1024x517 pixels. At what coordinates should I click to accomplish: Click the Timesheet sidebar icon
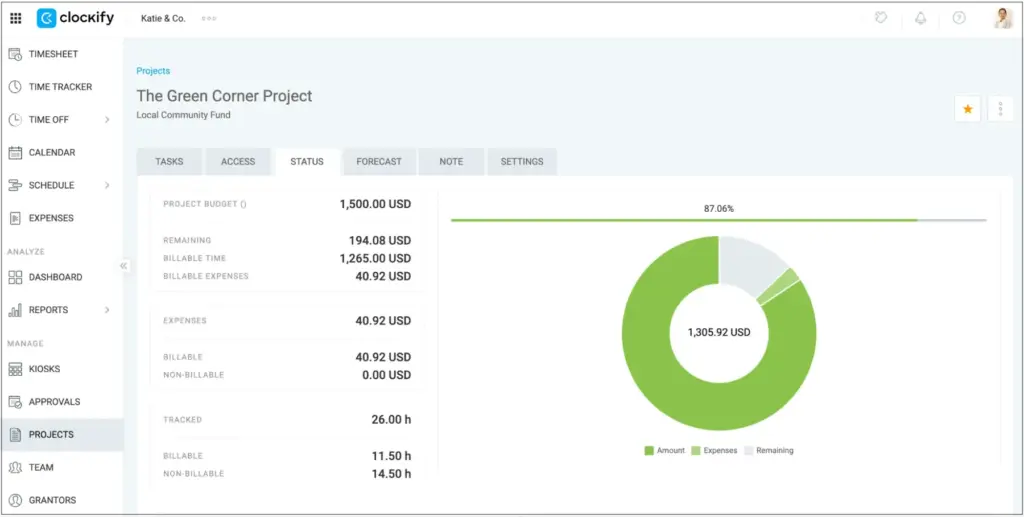point(15,54)
